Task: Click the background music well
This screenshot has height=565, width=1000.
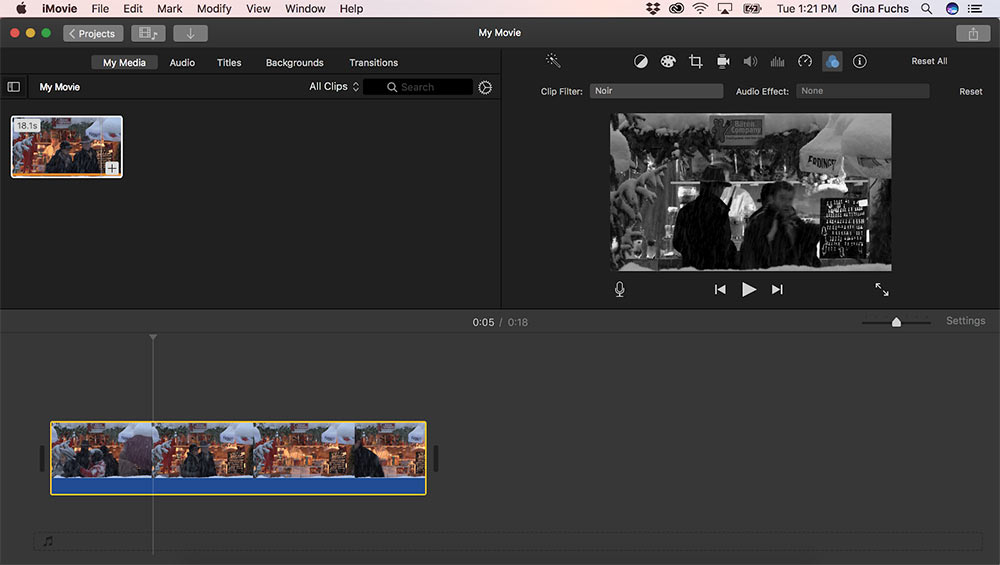Action: click(508, 541)
